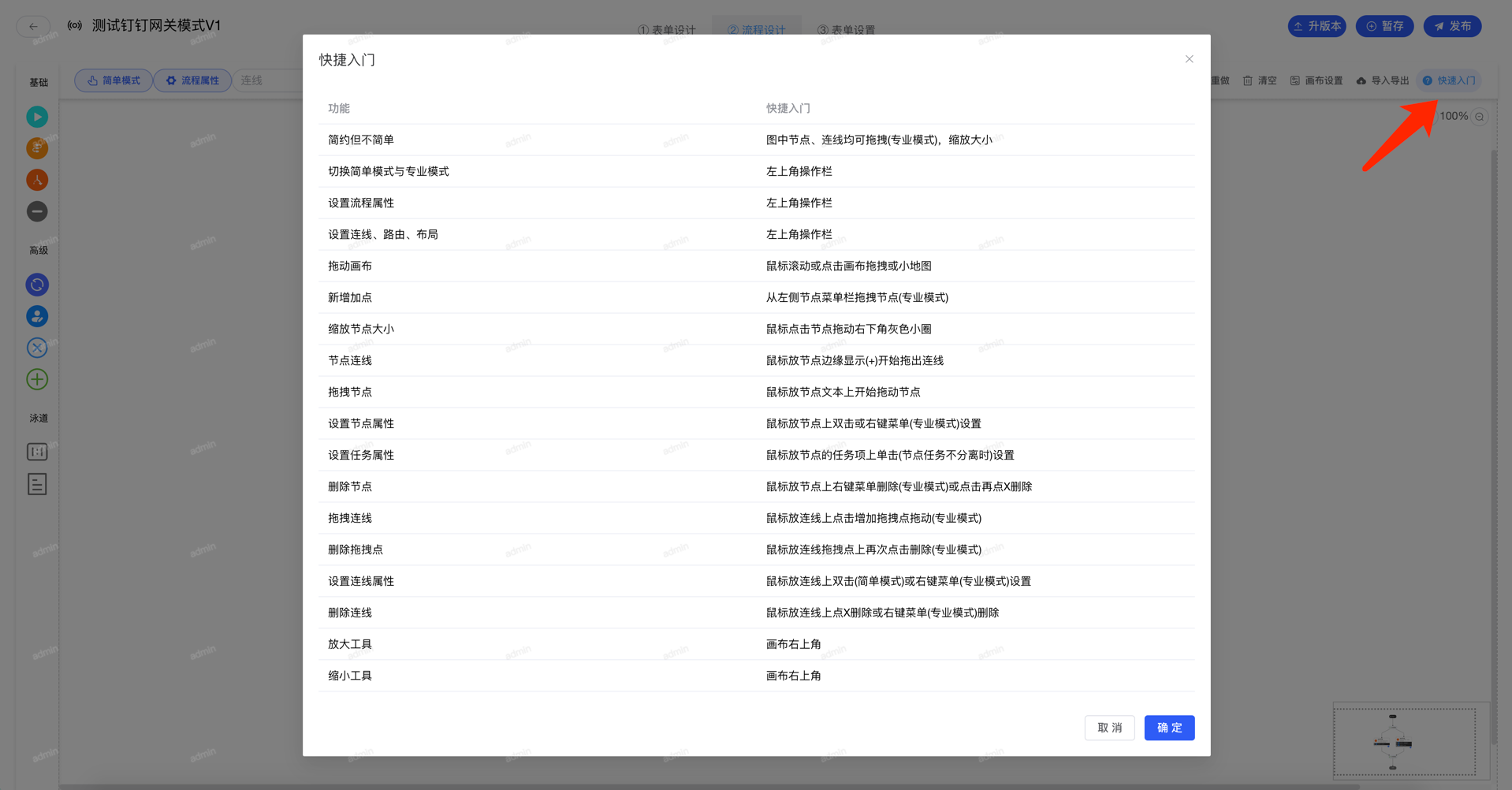
Task: Select the horizontal swimlane icon
Action: [37, 452]
